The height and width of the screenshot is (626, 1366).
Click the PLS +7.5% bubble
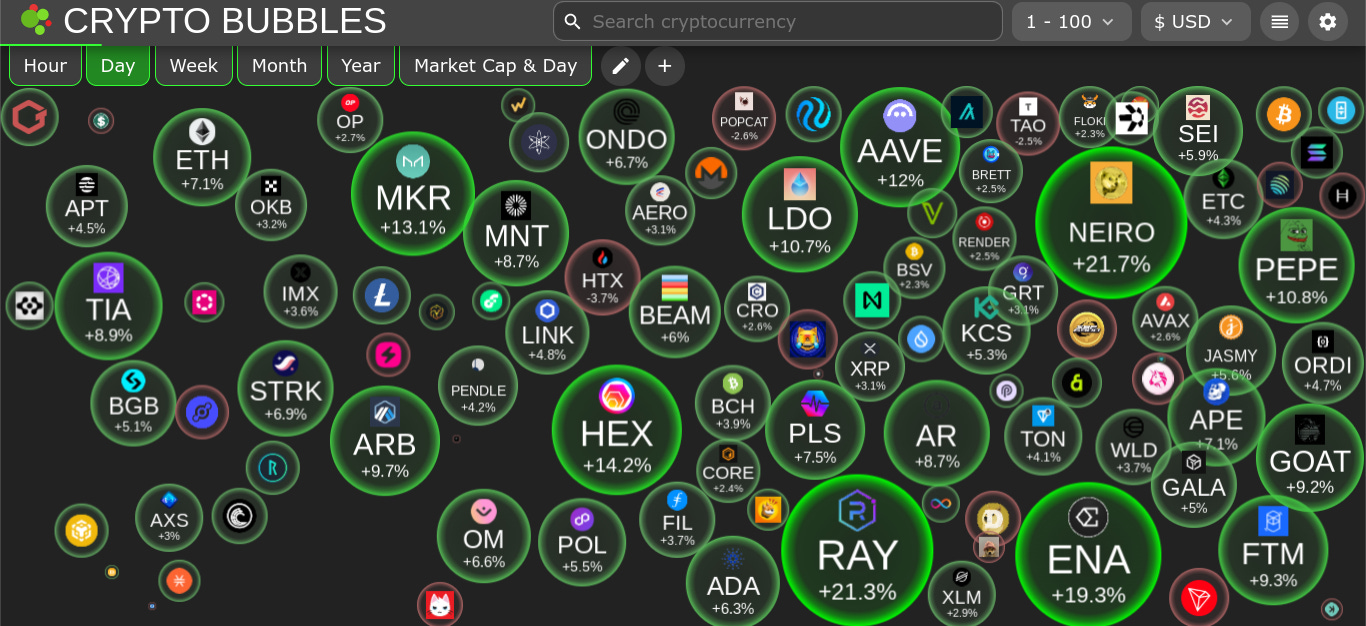pyautogui.click(x=815, y=429)
